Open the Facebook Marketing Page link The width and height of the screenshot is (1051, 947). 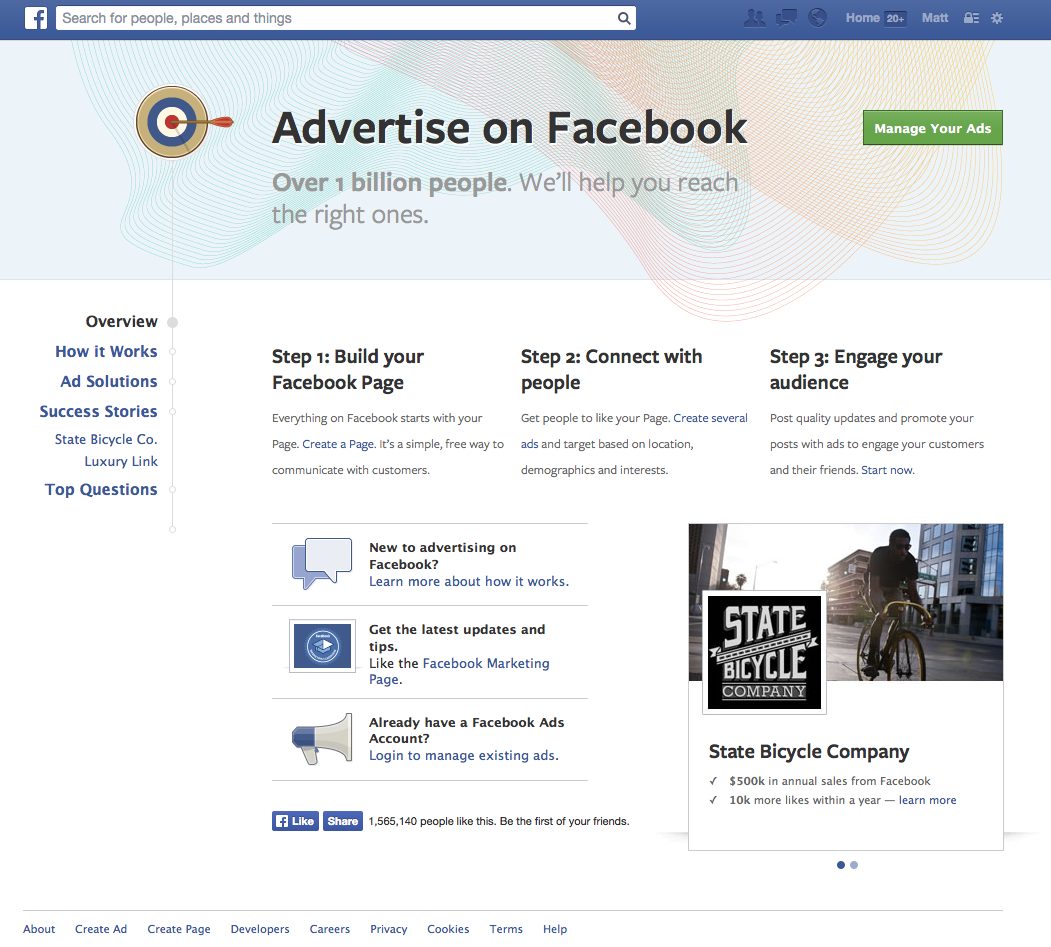[486, 664]
